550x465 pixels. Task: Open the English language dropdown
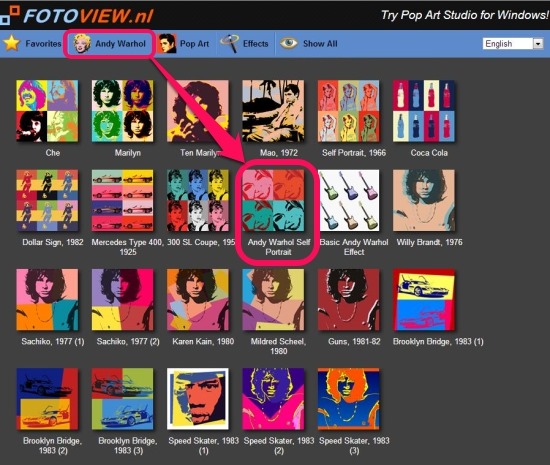pos(513,43)
